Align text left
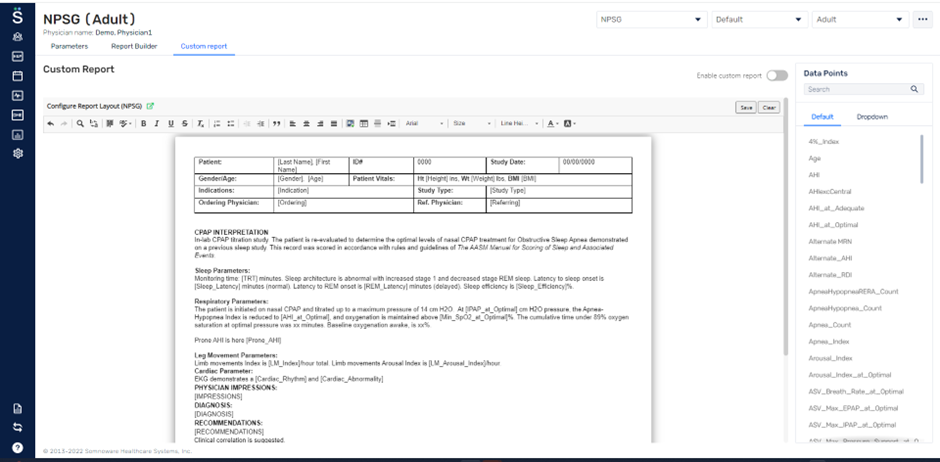The width and height of the screenshot is (940, 462). 293,123
